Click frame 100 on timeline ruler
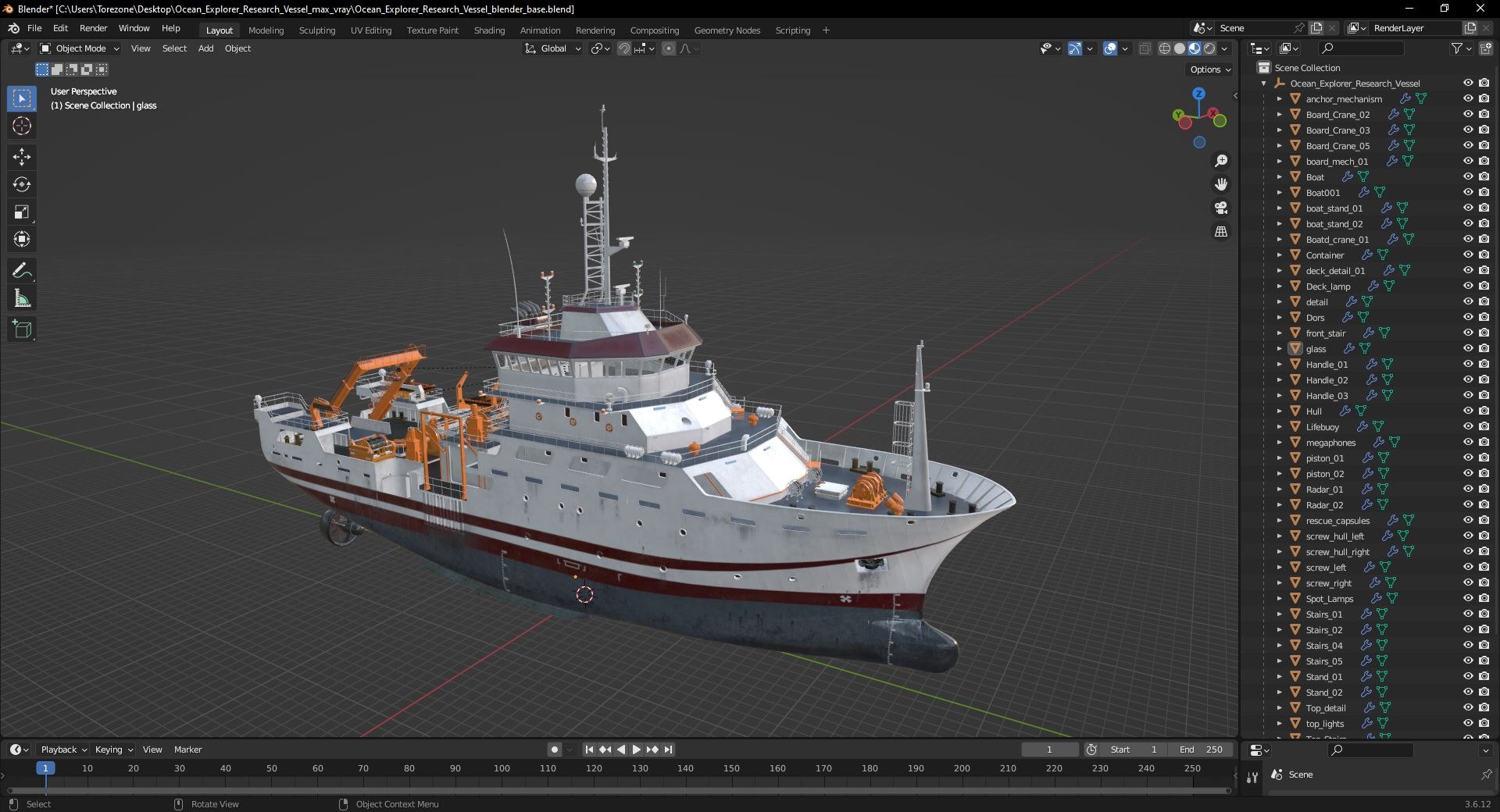The height and width of the screenshot is (812, 1500). click(502, 769)
